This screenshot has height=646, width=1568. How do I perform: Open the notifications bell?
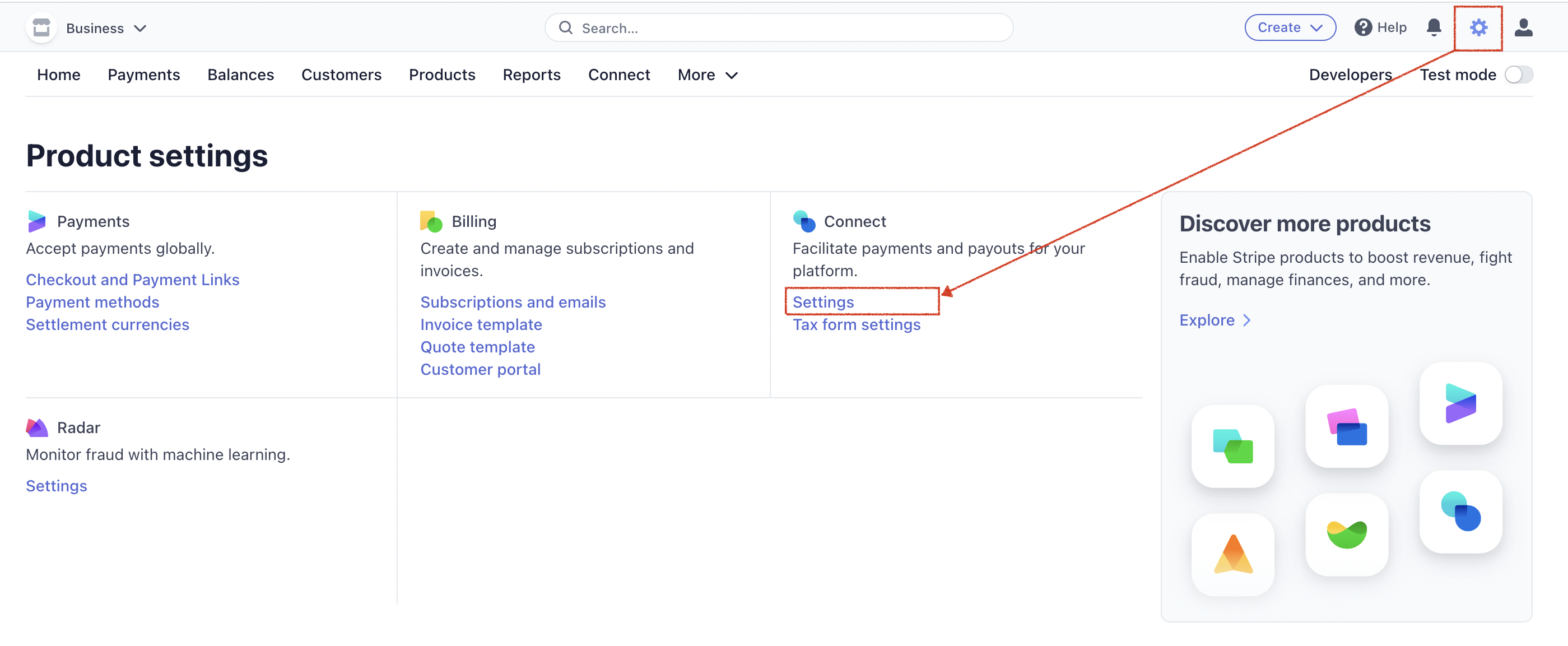pyautogui.click(x=1434, y=27)
